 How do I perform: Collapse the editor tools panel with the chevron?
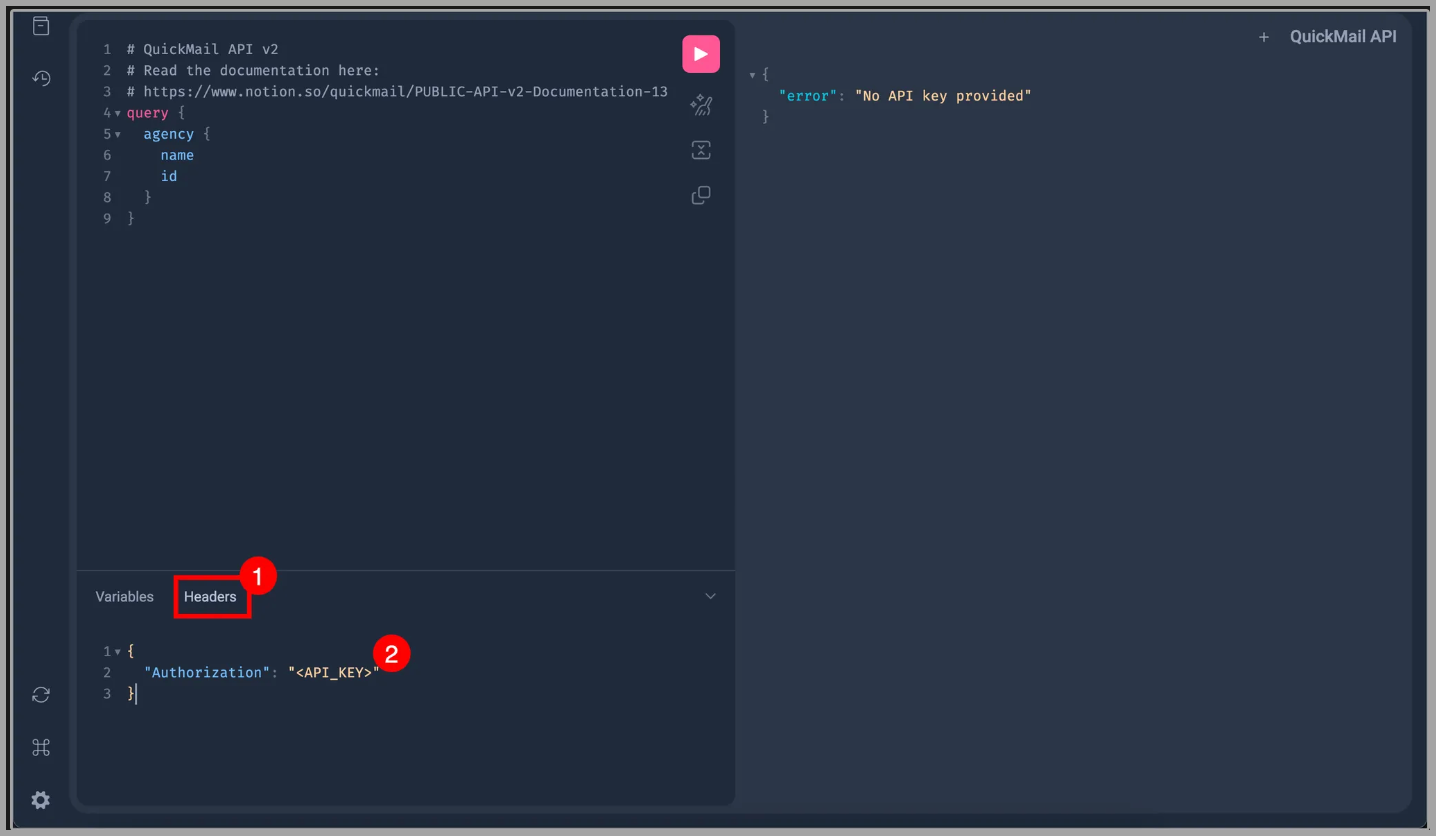pyautogui.click(x=710, y=596)
